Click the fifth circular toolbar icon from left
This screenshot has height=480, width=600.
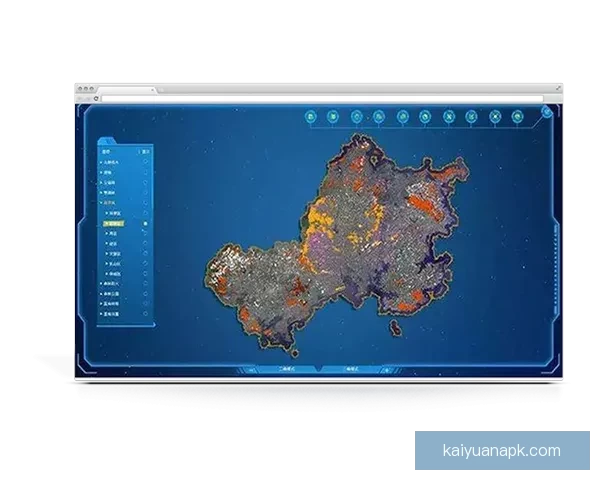(403, 117)
